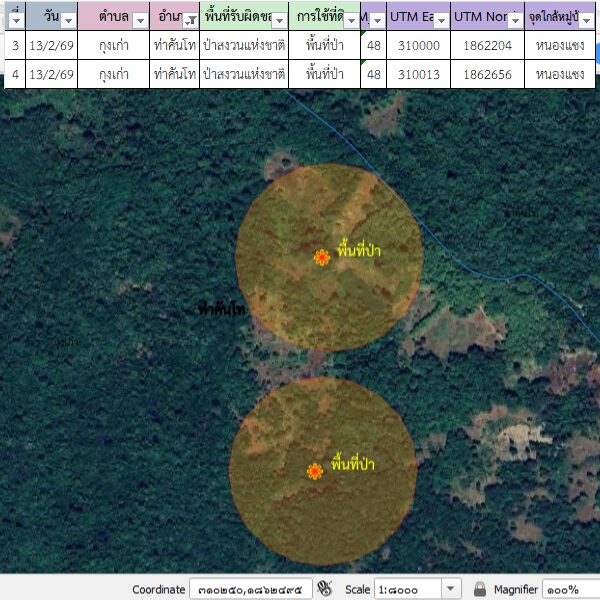Open the filtered อำเภอ column filter button
This screenshot has height=600, width=600.
coord(189,20)
